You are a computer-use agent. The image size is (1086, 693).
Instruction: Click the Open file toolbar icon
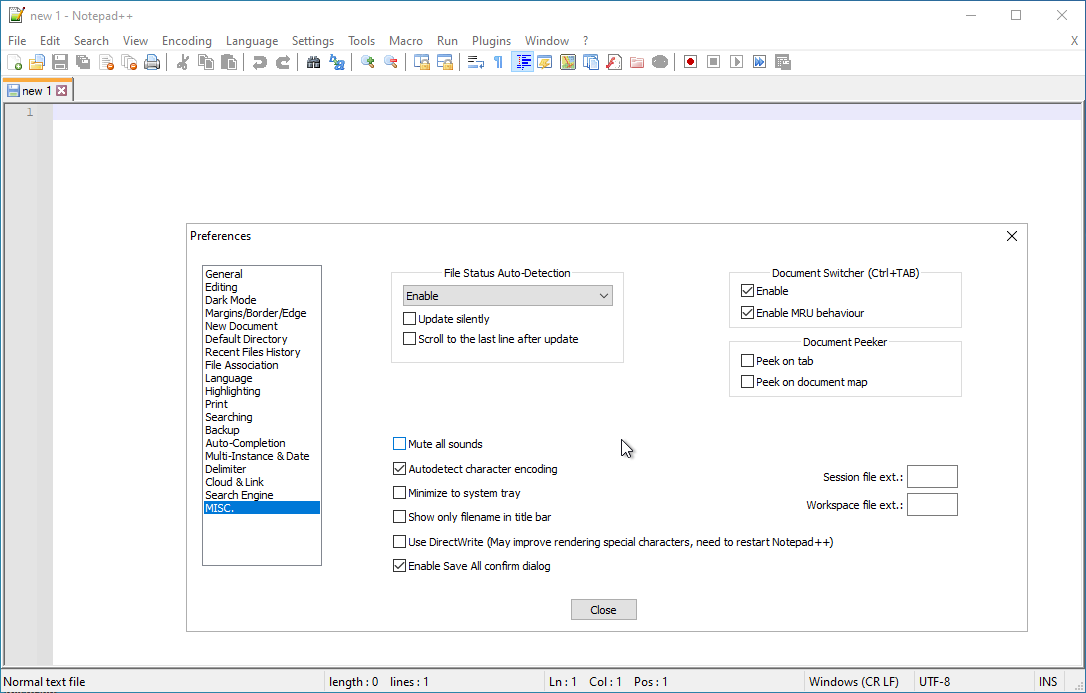37,62
